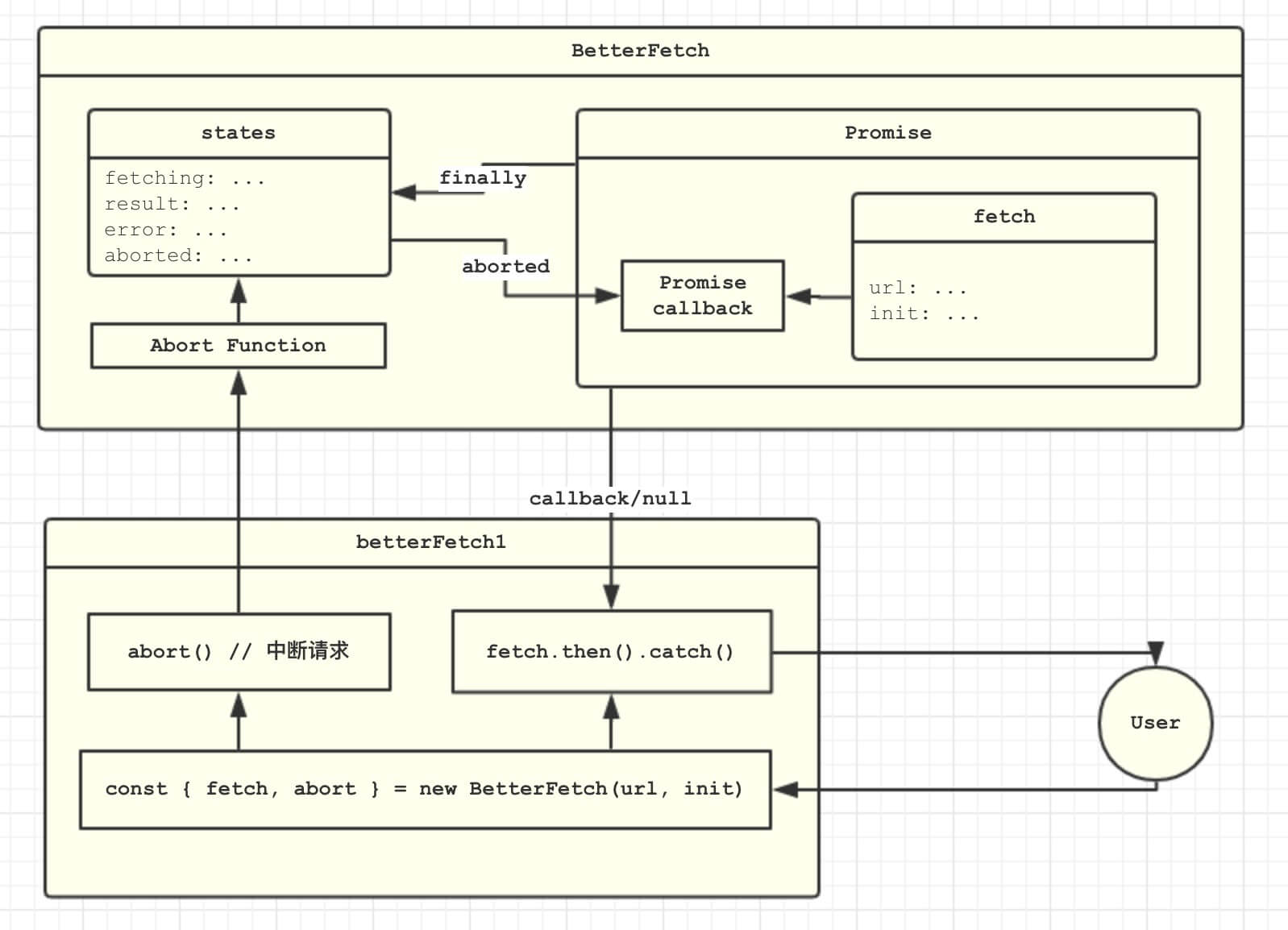Click the 'init: ...' line in fetch
1288x930 pixels.
(x=924, y=313)
